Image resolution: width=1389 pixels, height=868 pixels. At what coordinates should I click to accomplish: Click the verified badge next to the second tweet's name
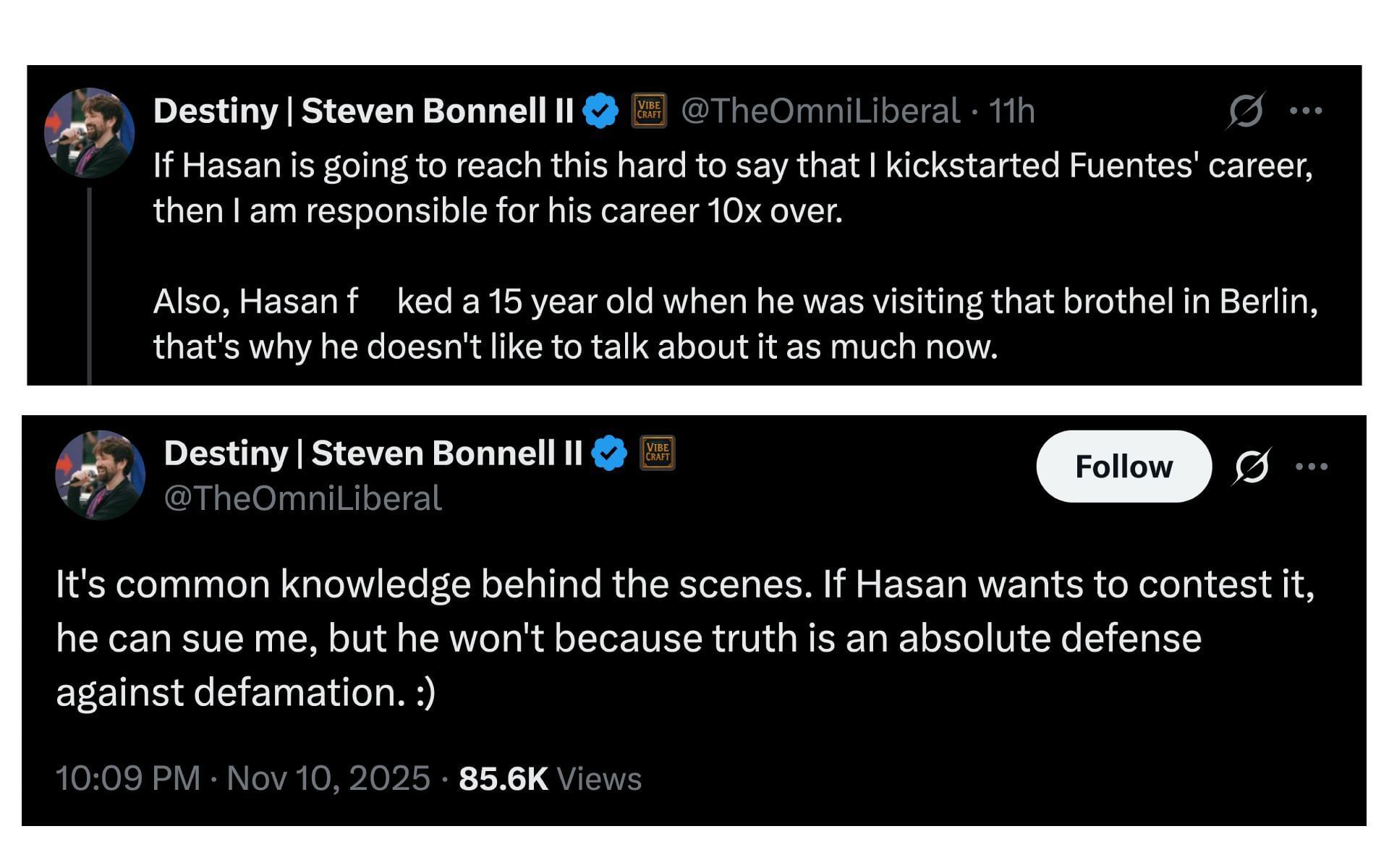coord(610,451)
